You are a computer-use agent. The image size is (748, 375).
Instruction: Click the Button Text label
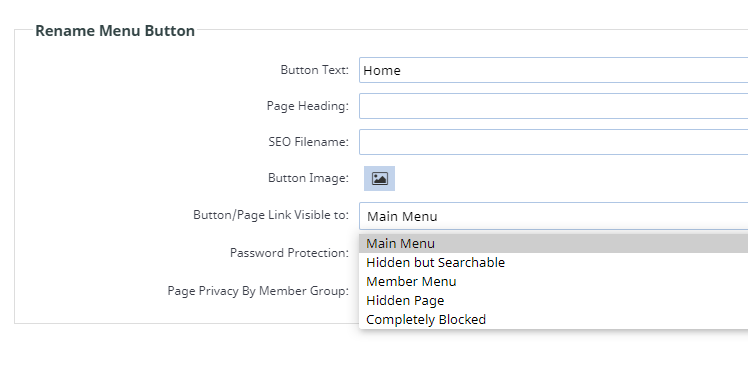pyautogui.click(x=314, y=70)
